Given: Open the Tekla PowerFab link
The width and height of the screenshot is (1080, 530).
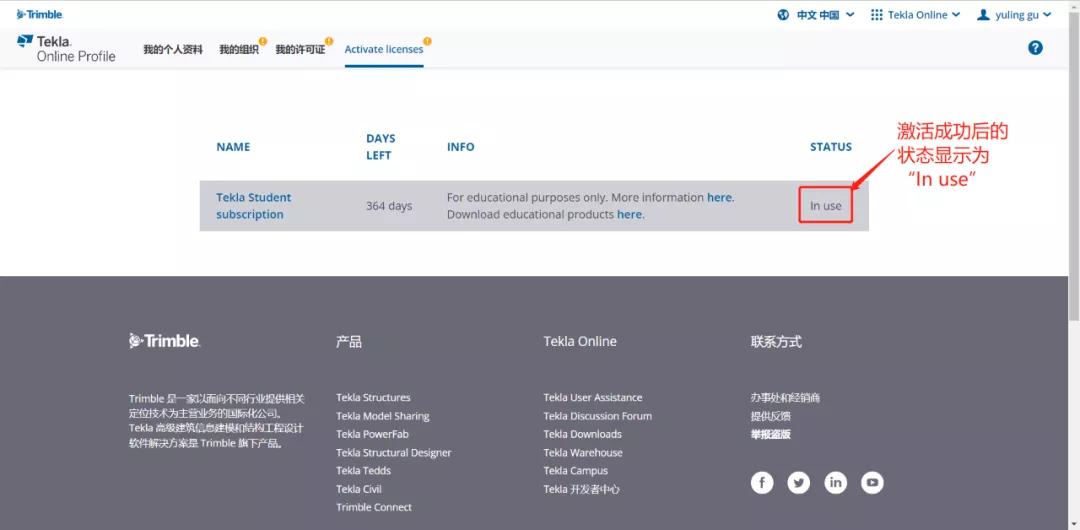Looking at the screenshot, I should pos(373,434).
